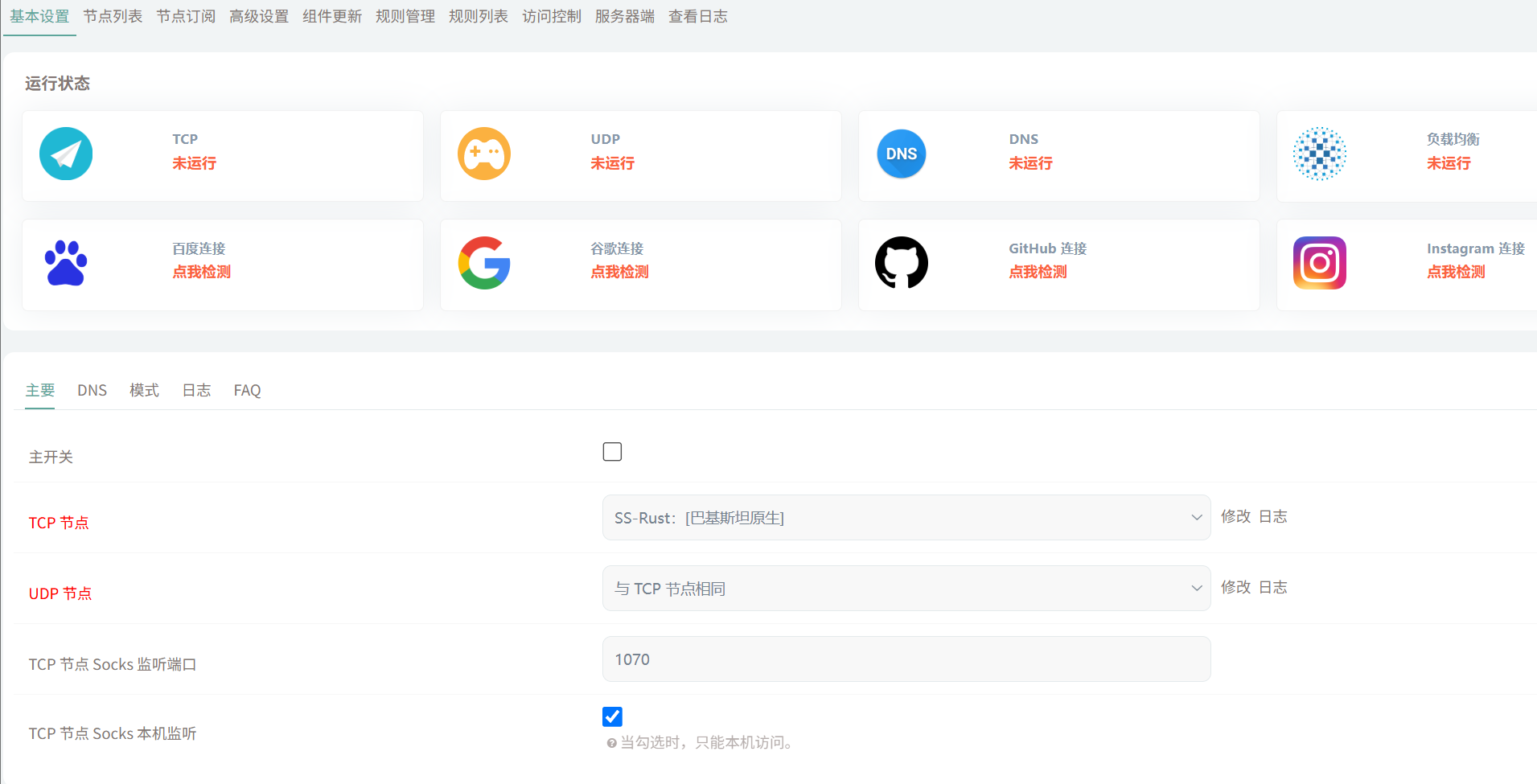The image size is (1537, 784).
Task: Click 修改 next to UDP 节点
Action: (x=1236, y=587)
